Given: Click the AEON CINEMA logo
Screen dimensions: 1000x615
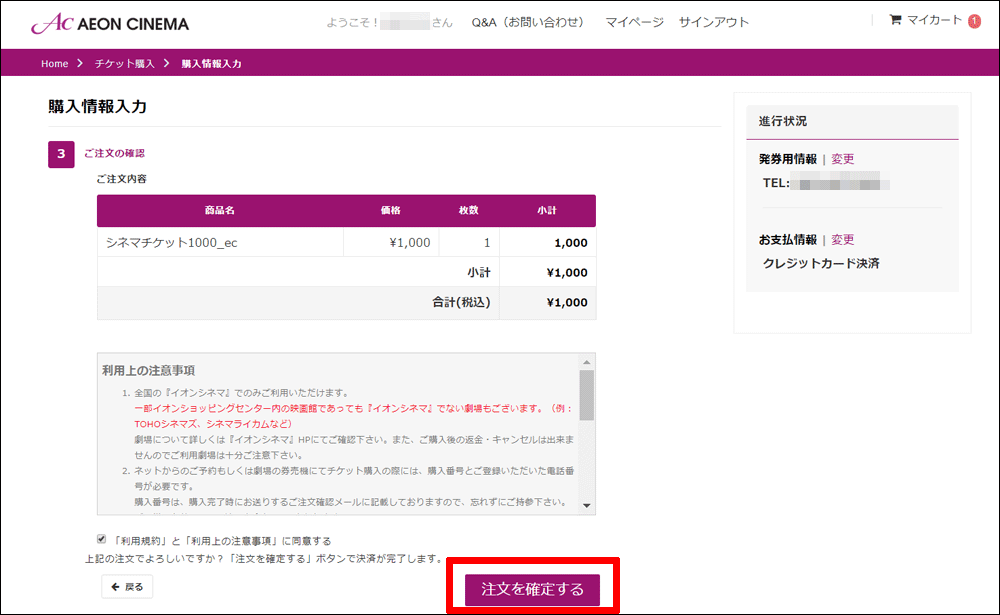Looking at the screenshot, I should point(110,24).
